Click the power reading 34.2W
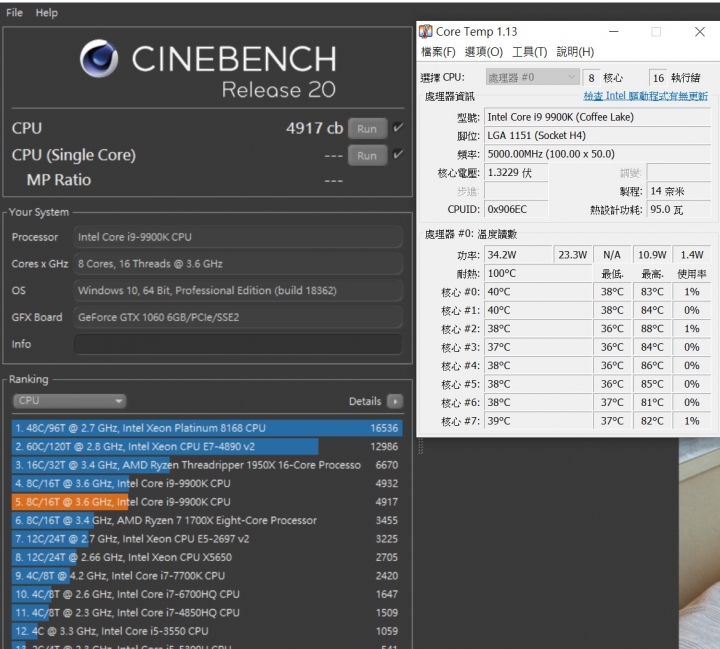Image resolution: width=720 pixels, height=649 pixels. 518,255
